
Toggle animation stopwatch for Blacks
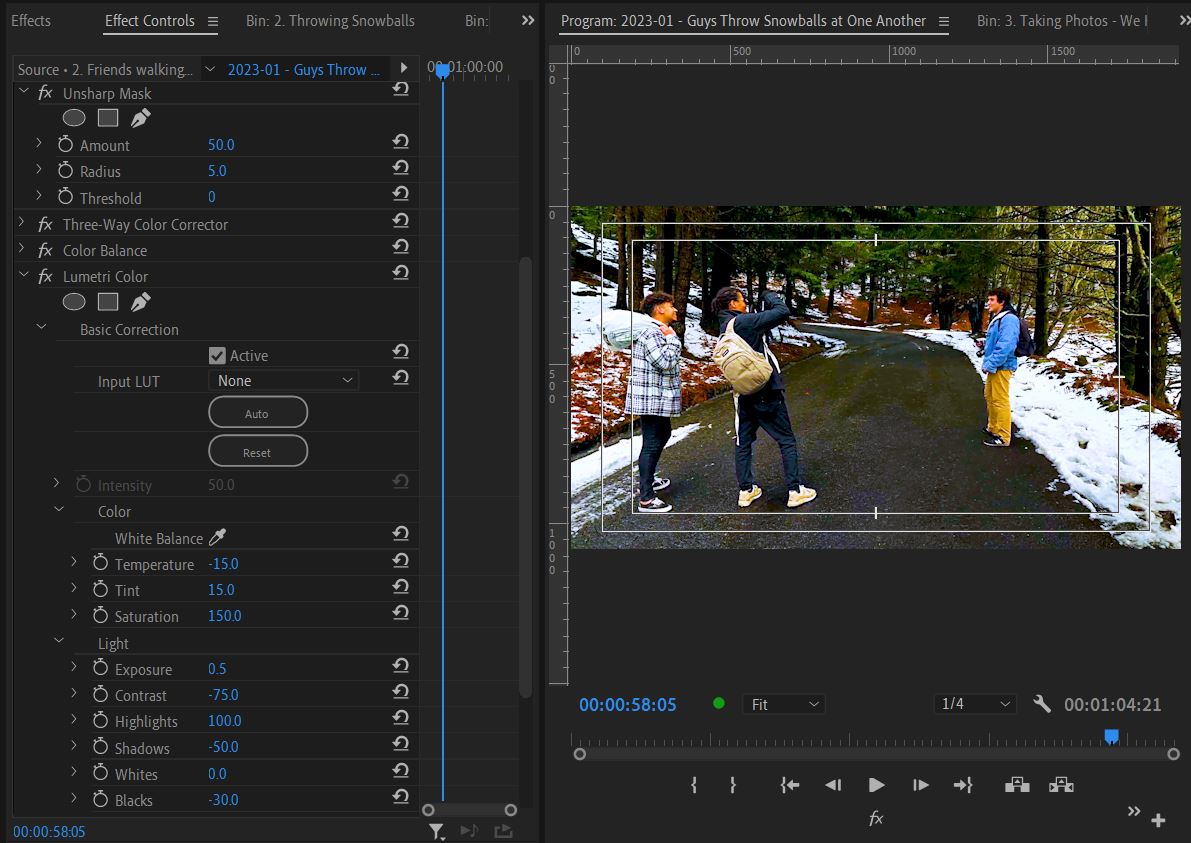(x=100, y=800)
